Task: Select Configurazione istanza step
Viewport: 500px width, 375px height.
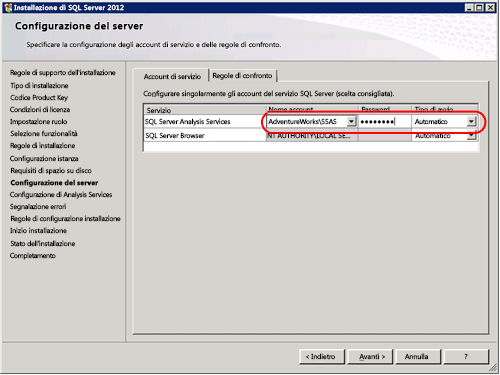Action: (44, 159)
